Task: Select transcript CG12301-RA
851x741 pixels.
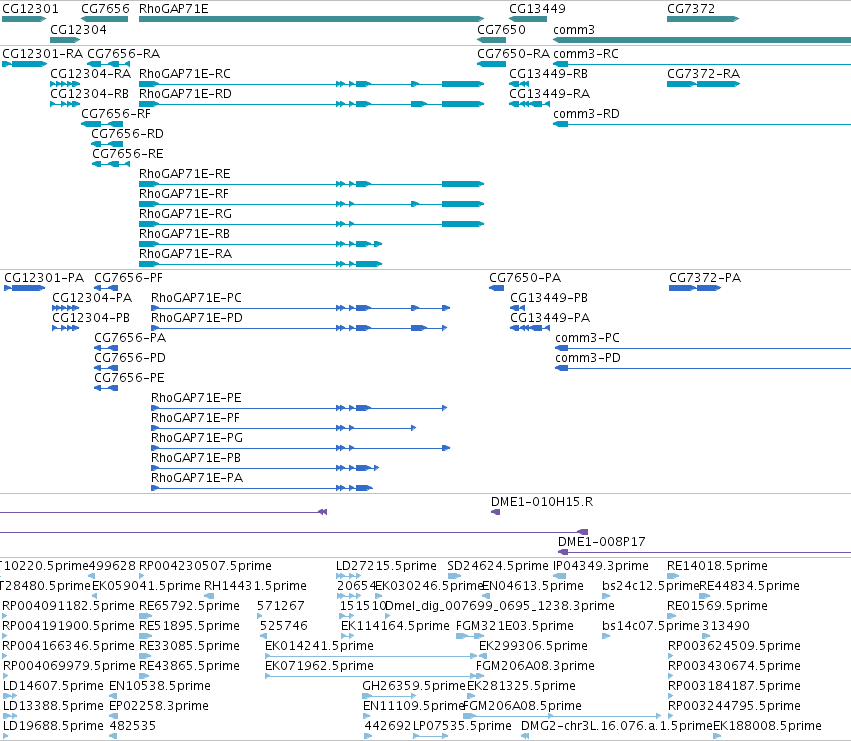Action: pyautogui.click(x=24, y=64)
